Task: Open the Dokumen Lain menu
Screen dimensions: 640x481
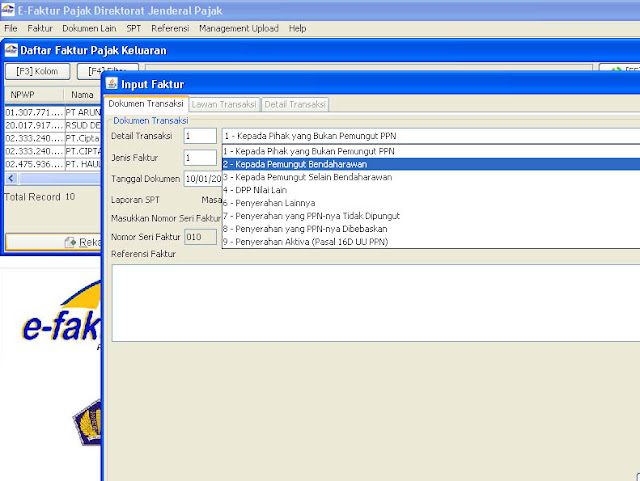Action: pos(89,28)
